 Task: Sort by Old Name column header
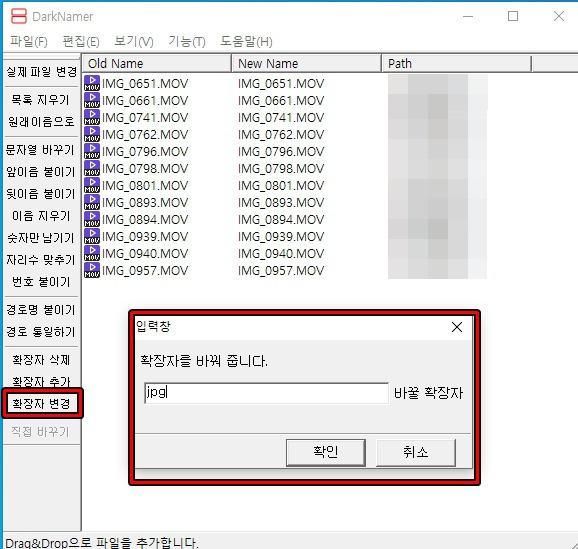point(157,63)
